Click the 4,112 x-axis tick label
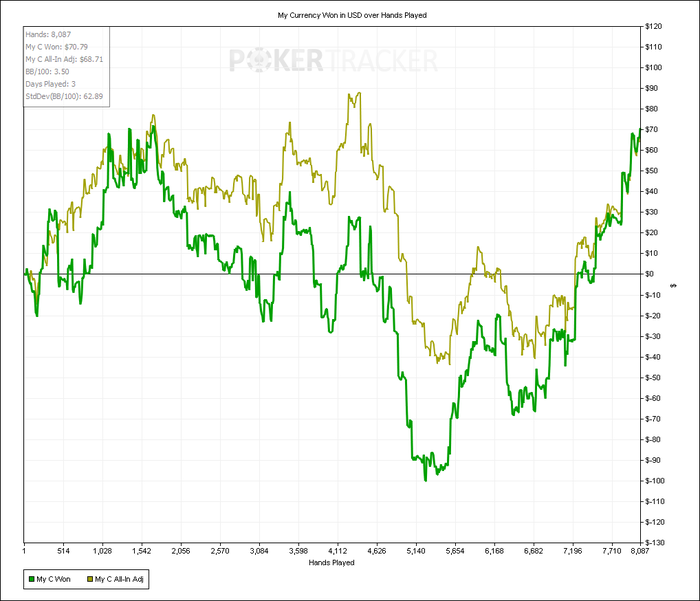 point(338,551)
